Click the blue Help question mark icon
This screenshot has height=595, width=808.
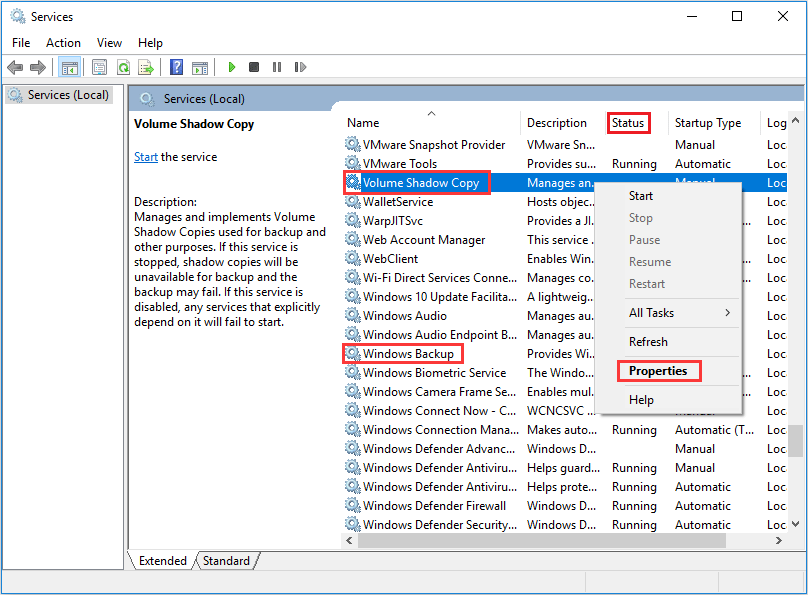176,67
